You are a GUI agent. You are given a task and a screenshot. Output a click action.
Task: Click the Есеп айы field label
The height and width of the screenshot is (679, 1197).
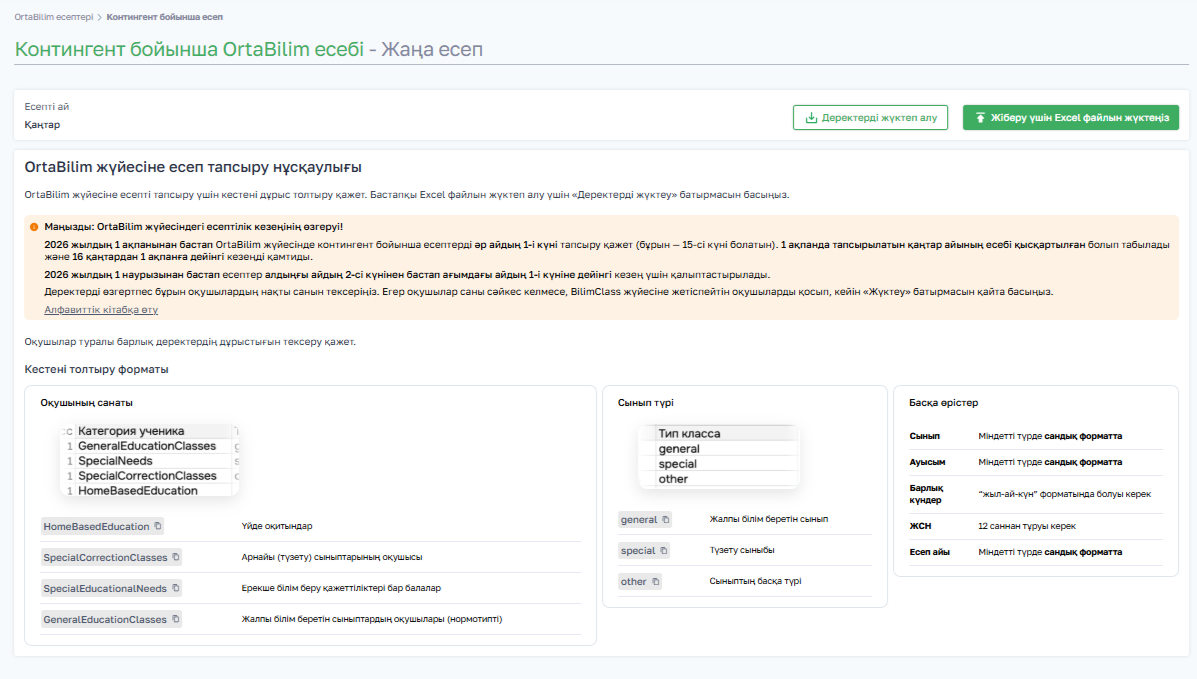[930, 552]
